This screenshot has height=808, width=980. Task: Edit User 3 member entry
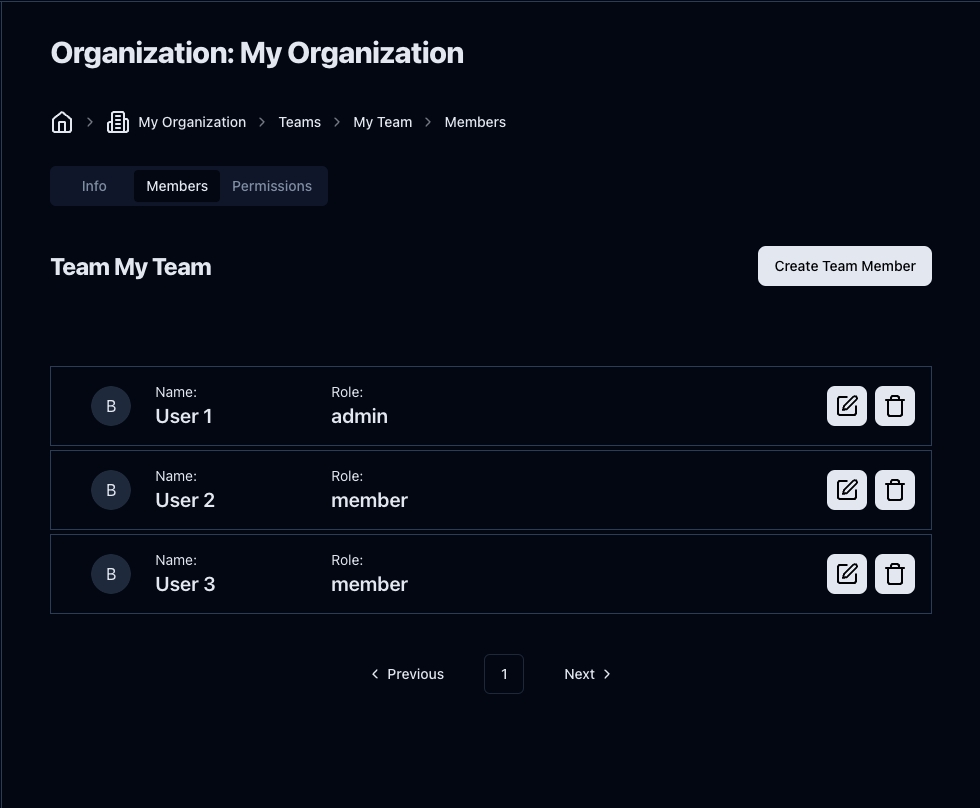(x=846, y=574)
